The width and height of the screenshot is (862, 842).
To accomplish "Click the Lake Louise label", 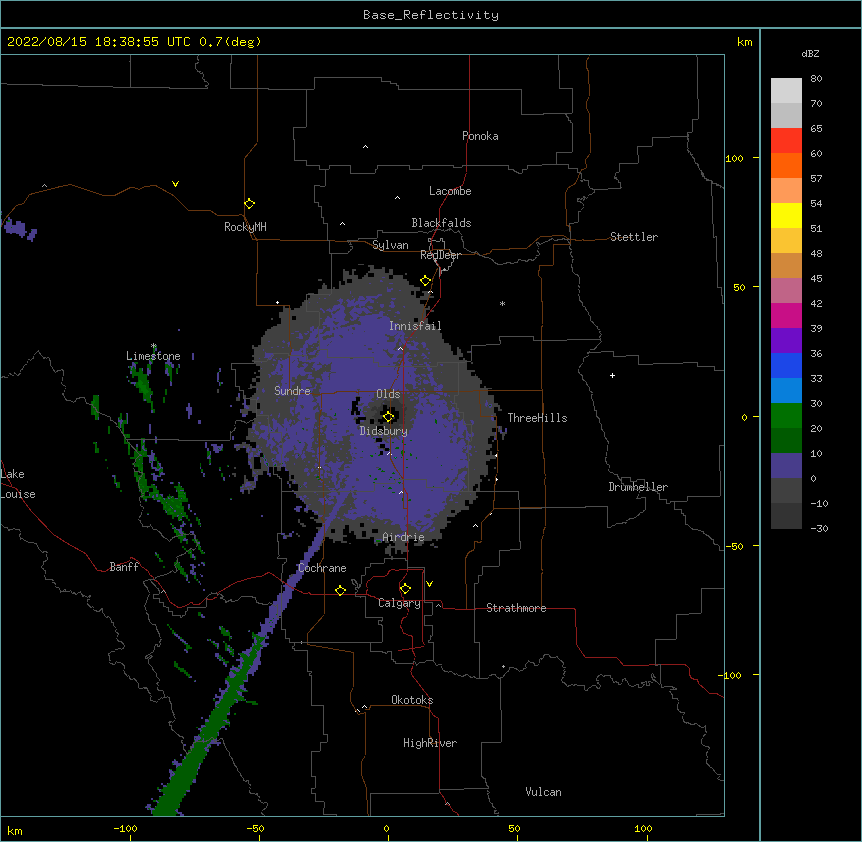I will tap(18, 484).
